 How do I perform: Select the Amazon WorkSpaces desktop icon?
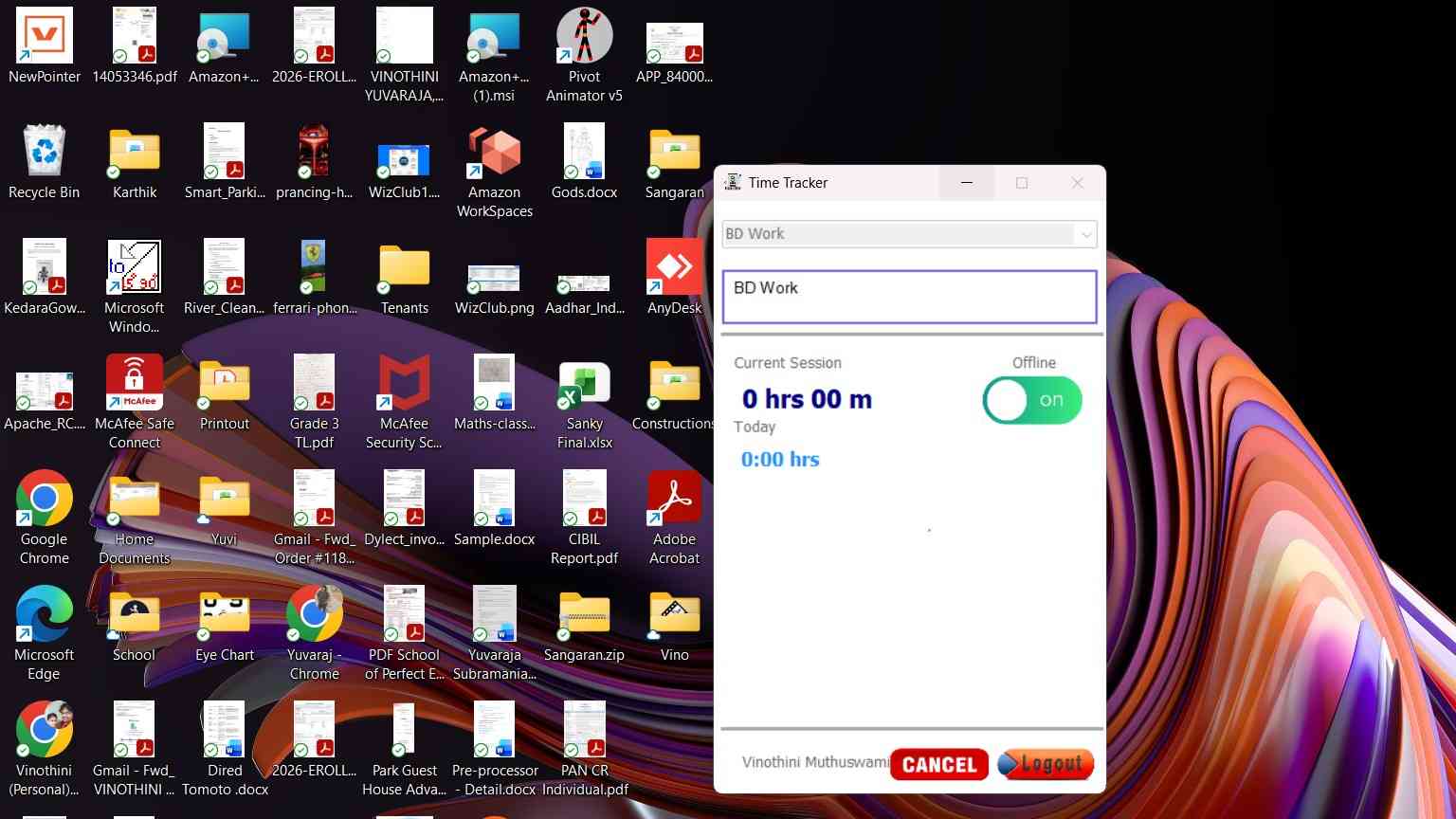(494, 171)
